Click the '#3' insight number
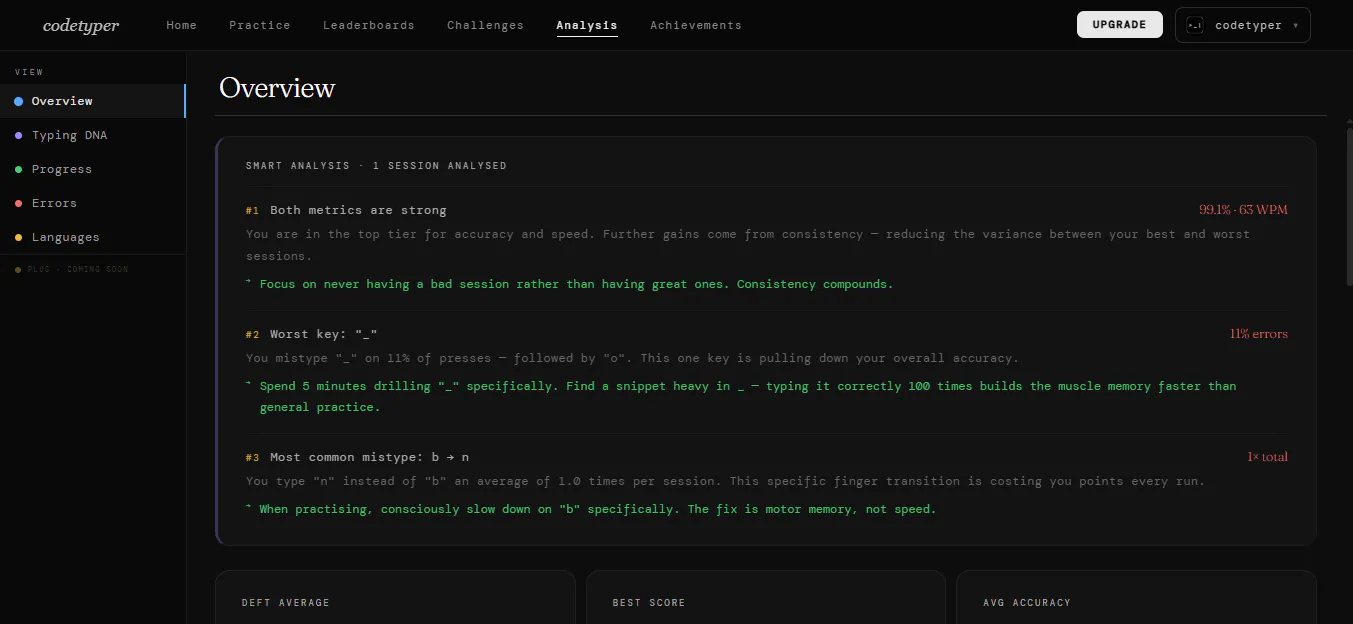The image size is (1353, 624). pos(252,458)
